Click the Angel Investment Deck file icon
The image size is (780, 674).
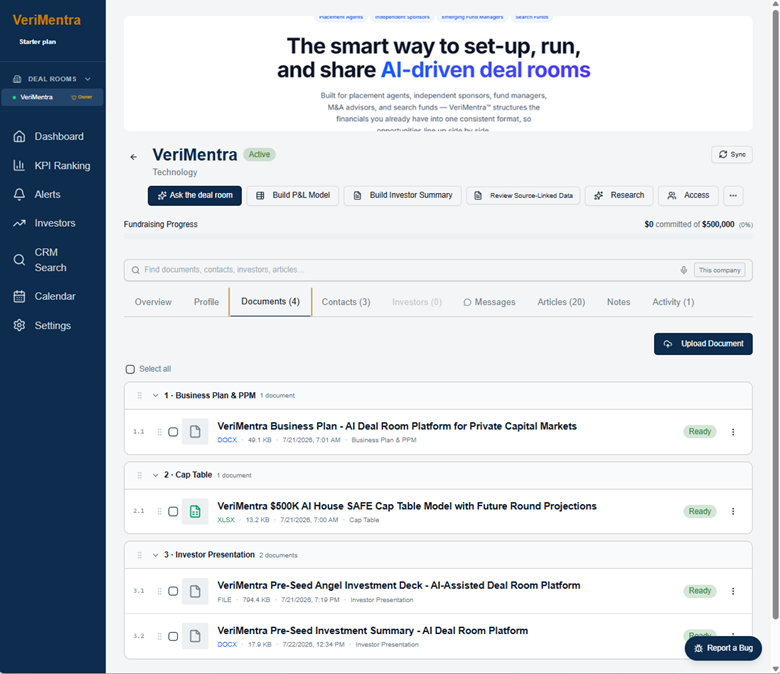click(x=195, y=591)
